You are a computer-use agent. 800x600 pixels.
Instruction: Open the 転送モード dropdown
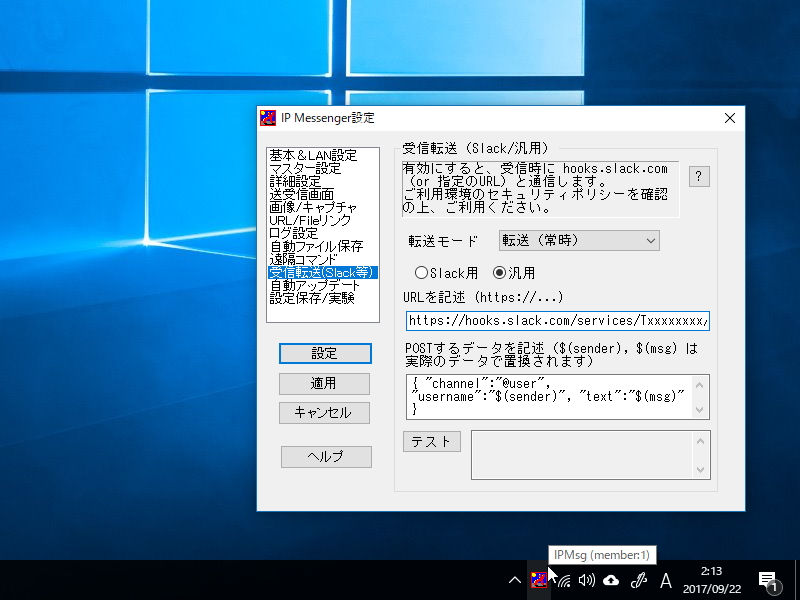(x=579, y=241)
